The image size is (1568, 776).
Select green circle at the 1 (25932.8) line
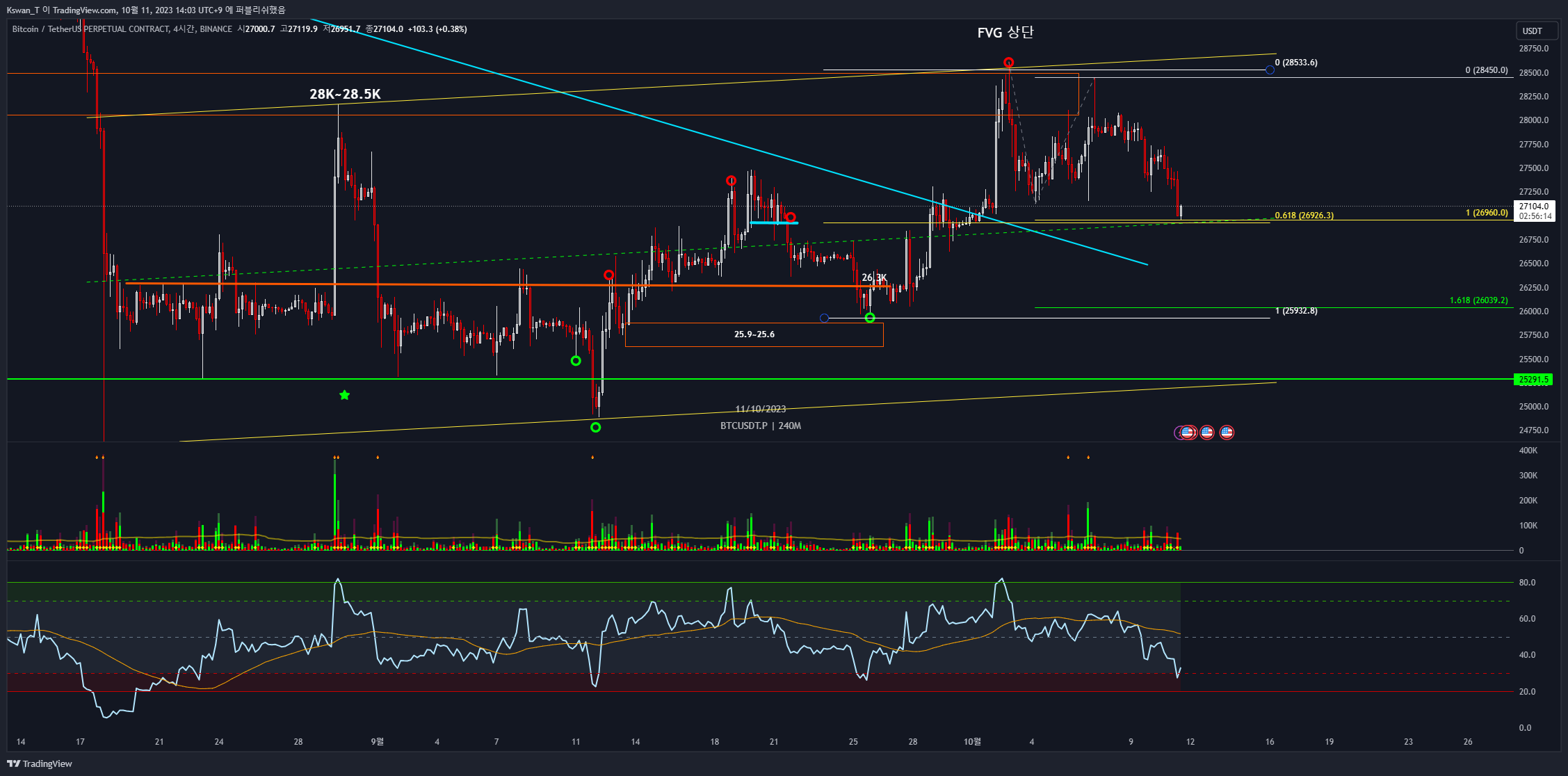pos(870,318)
